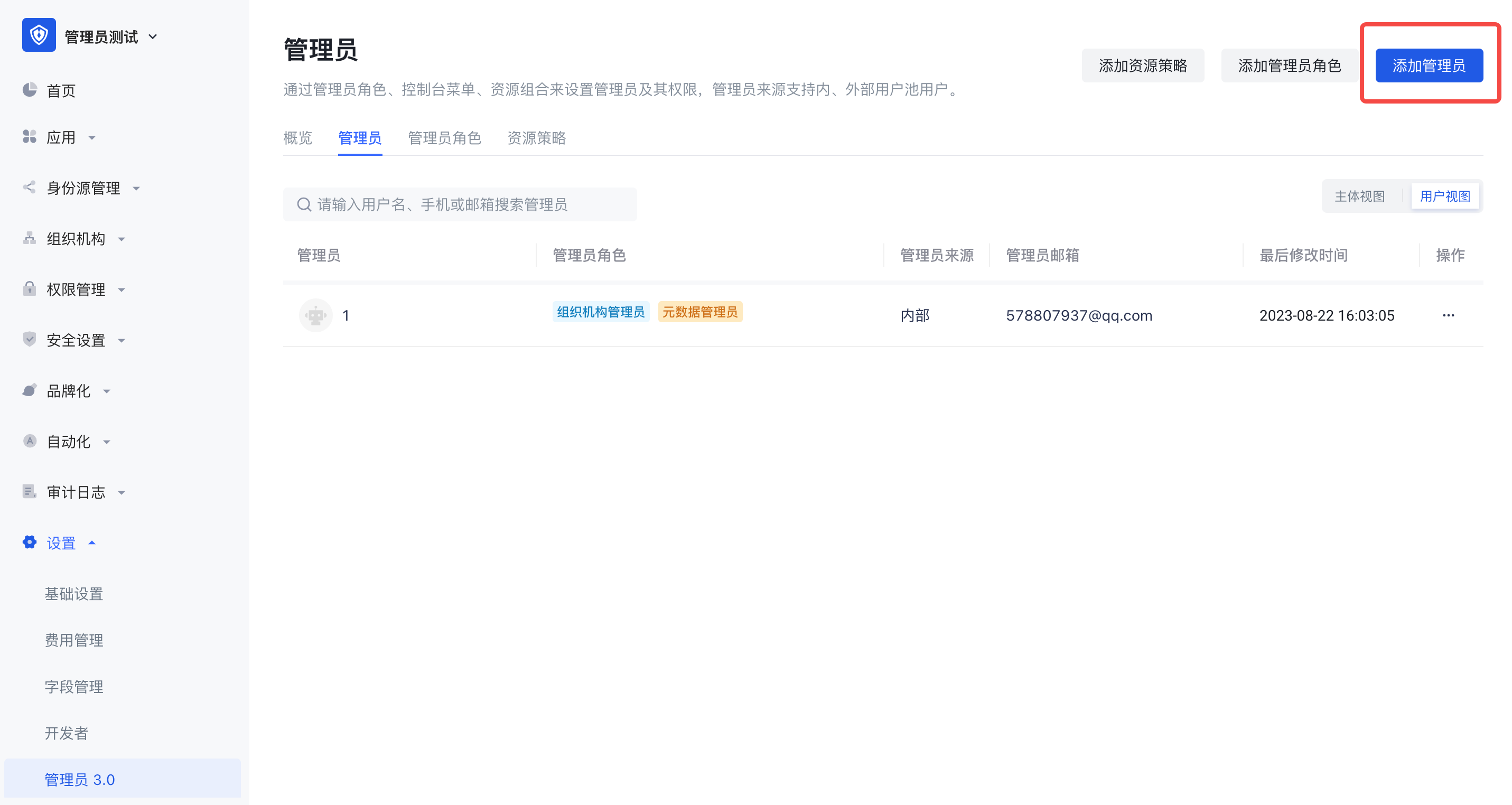Click the 添加管理员 button

tap(1429, 65)
